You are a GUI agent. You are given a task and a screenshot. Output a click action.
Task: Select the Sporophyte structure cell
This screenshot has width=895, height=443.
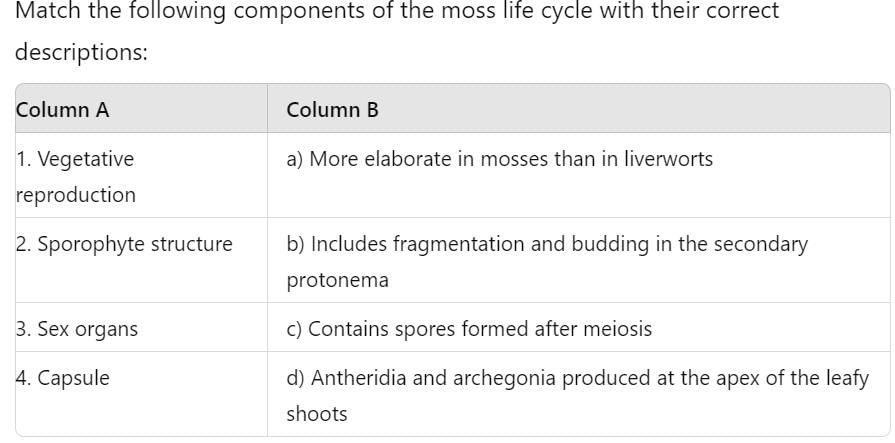pyautogui.click(x=142, y=261)
